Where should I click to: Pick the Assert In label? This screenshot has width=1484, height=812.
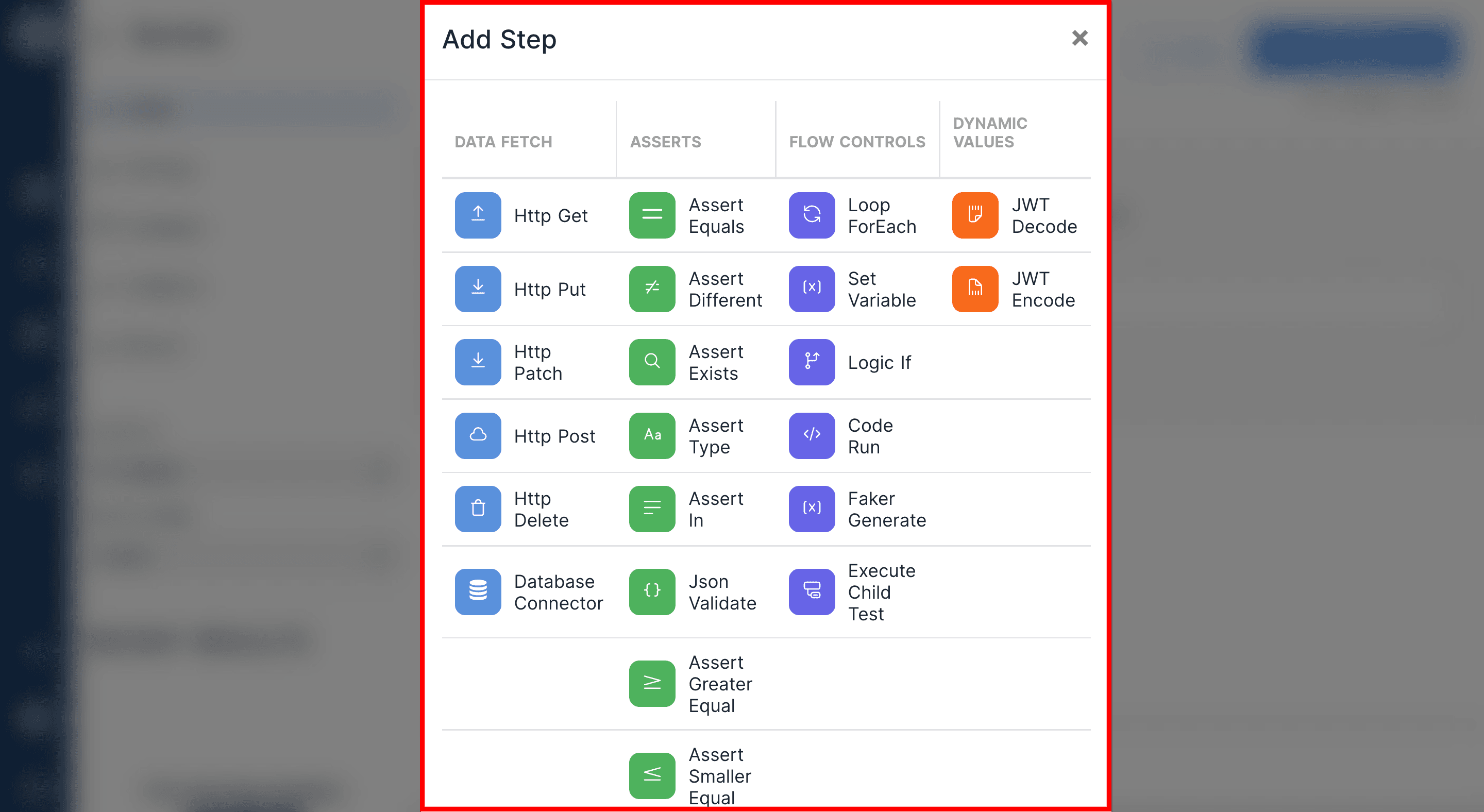(x=716, y=509)
